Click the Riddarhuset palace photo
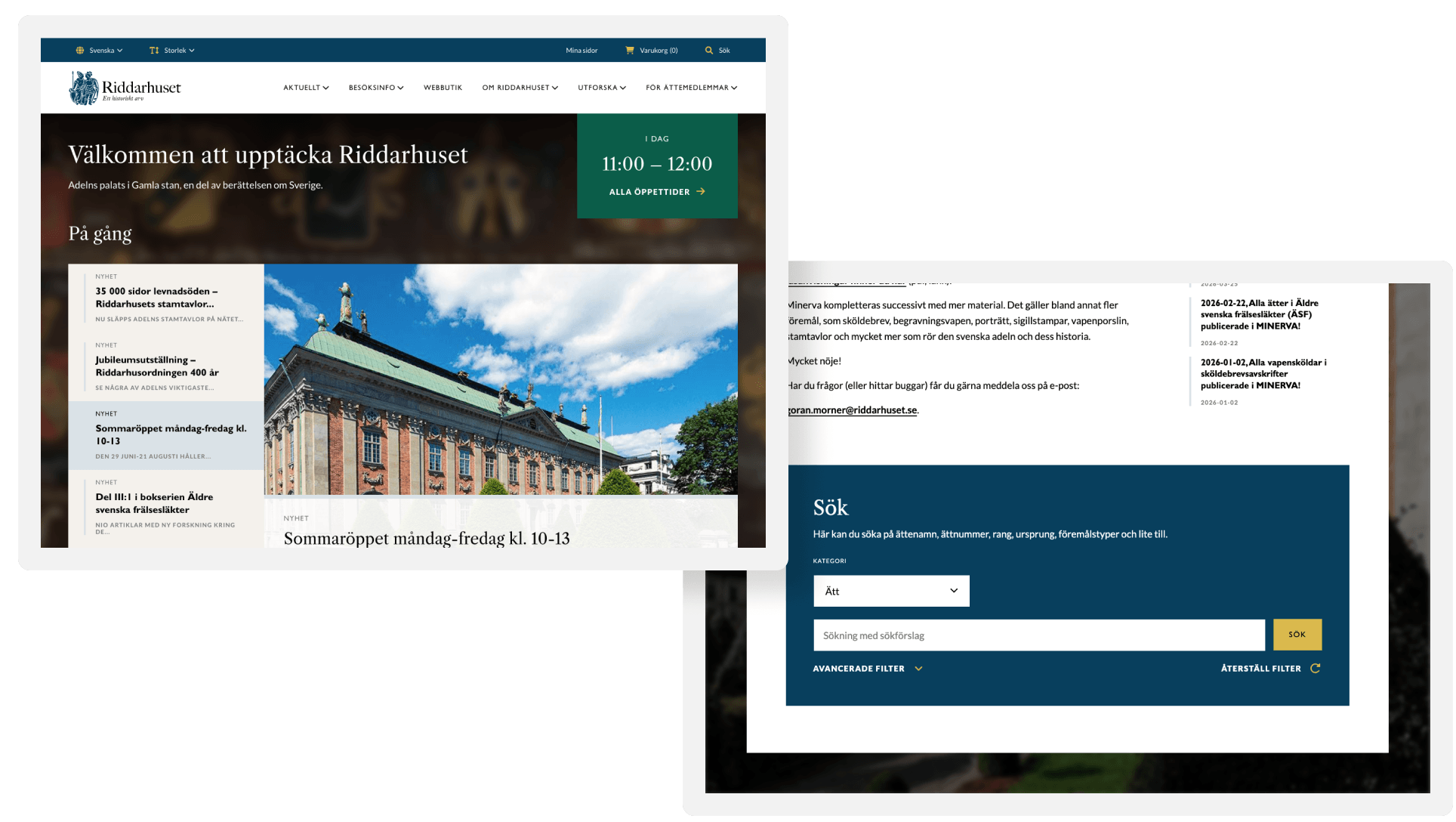 (x=501, y=379)
